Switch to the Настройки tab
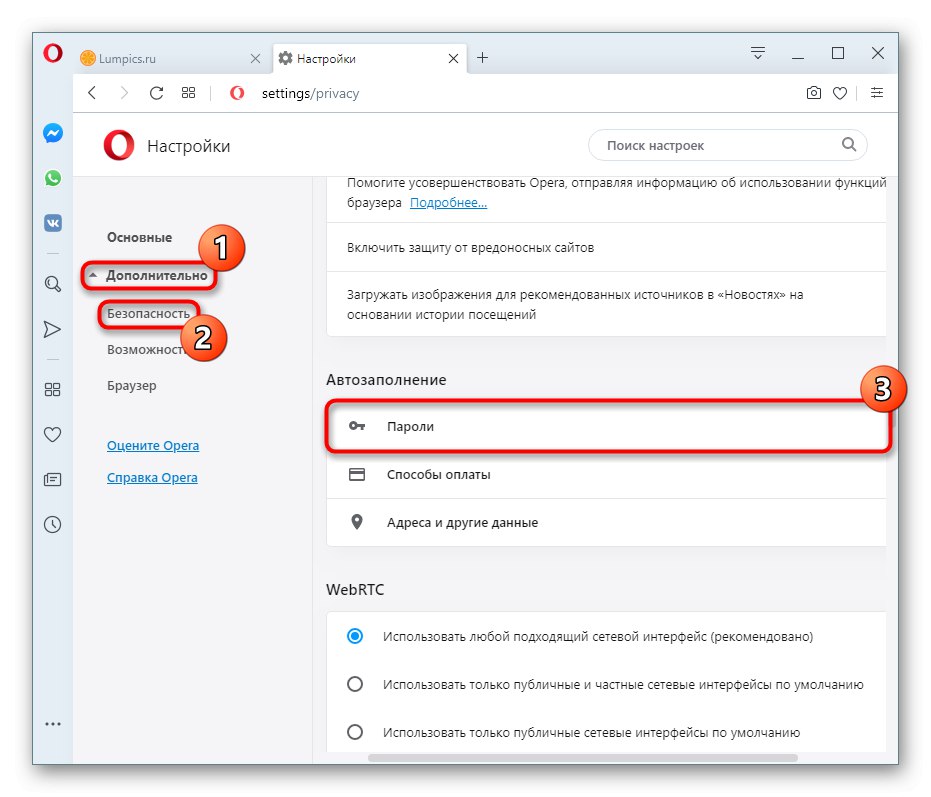The width and height of the screenshot is (931, 797). (x=368, y=58)
